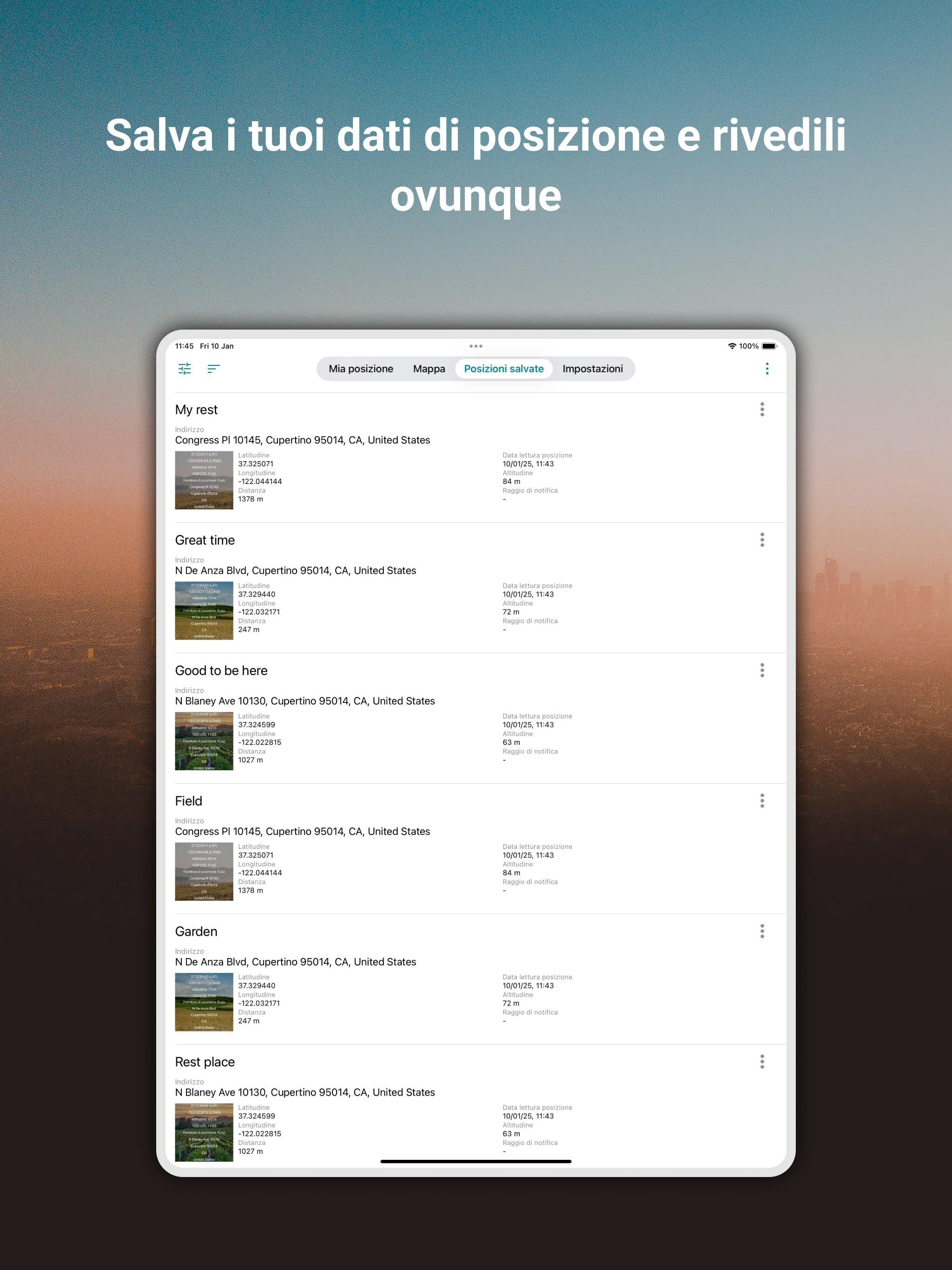952x1270 pixels.
Task: Open options menu for Field
Action: coord(762,800)
